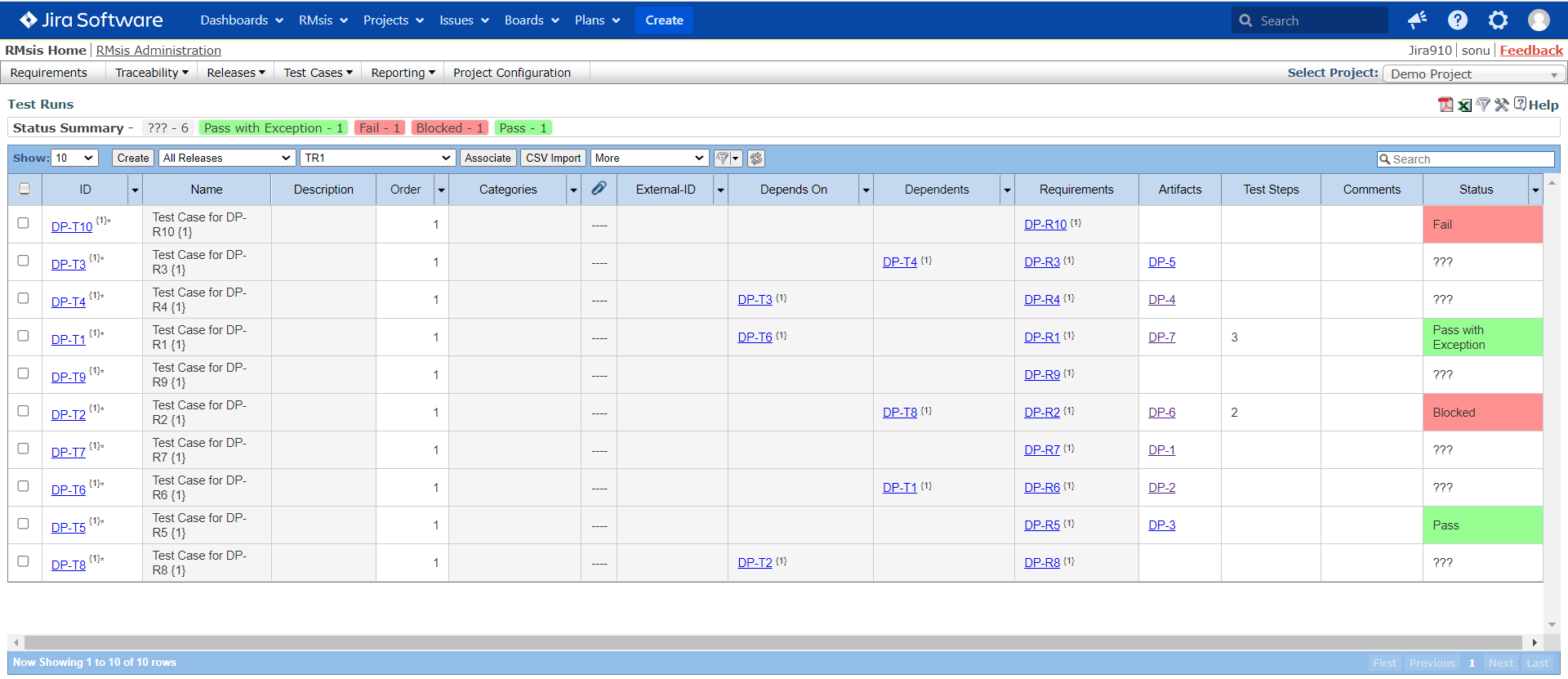This screenshot has height=679, width=1568.
Task: Expand the filter button's dropdown arrow
Action: click(x=736, y=159)
